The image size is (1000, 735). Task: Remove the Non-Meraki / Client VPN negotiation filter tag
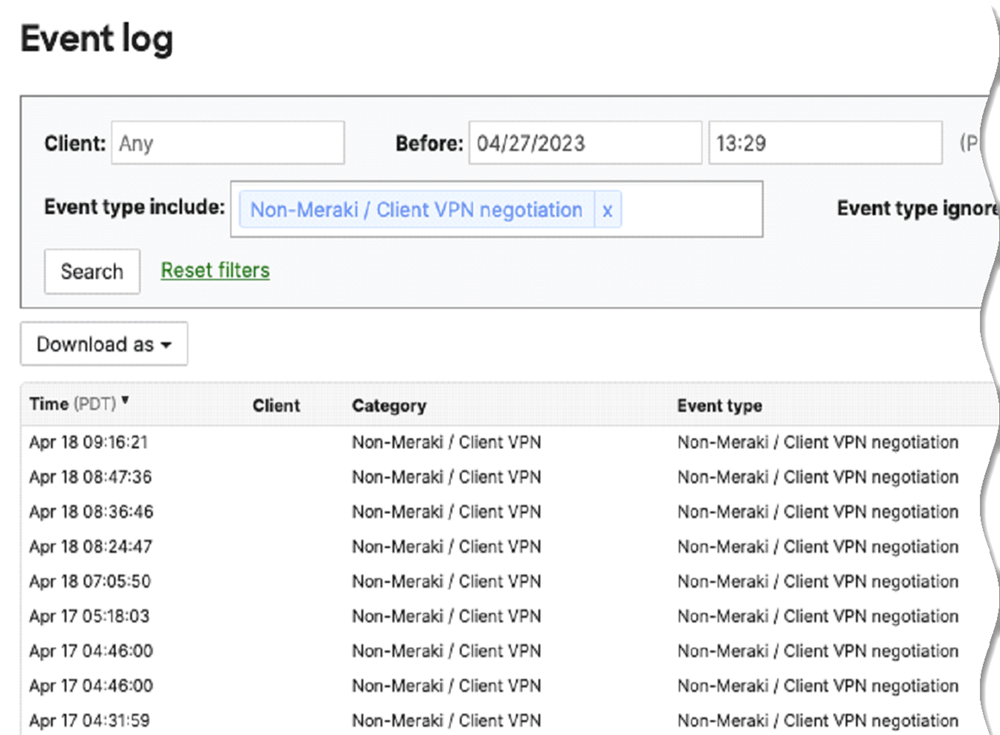(607, 210)
